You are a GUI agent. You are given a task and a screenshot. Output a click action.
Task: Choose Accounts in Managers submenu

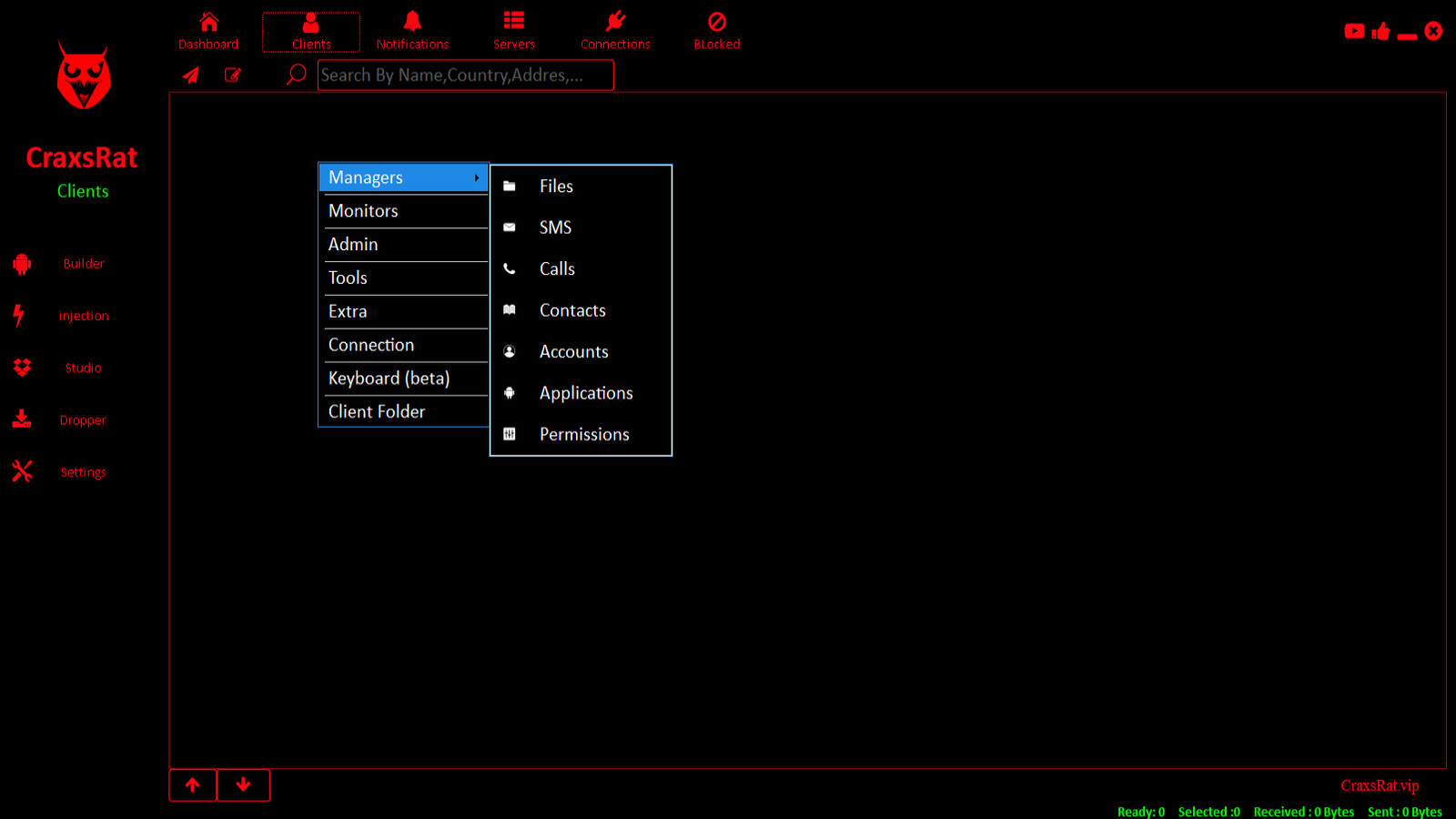pyautogui.click(x=581, y=352)
